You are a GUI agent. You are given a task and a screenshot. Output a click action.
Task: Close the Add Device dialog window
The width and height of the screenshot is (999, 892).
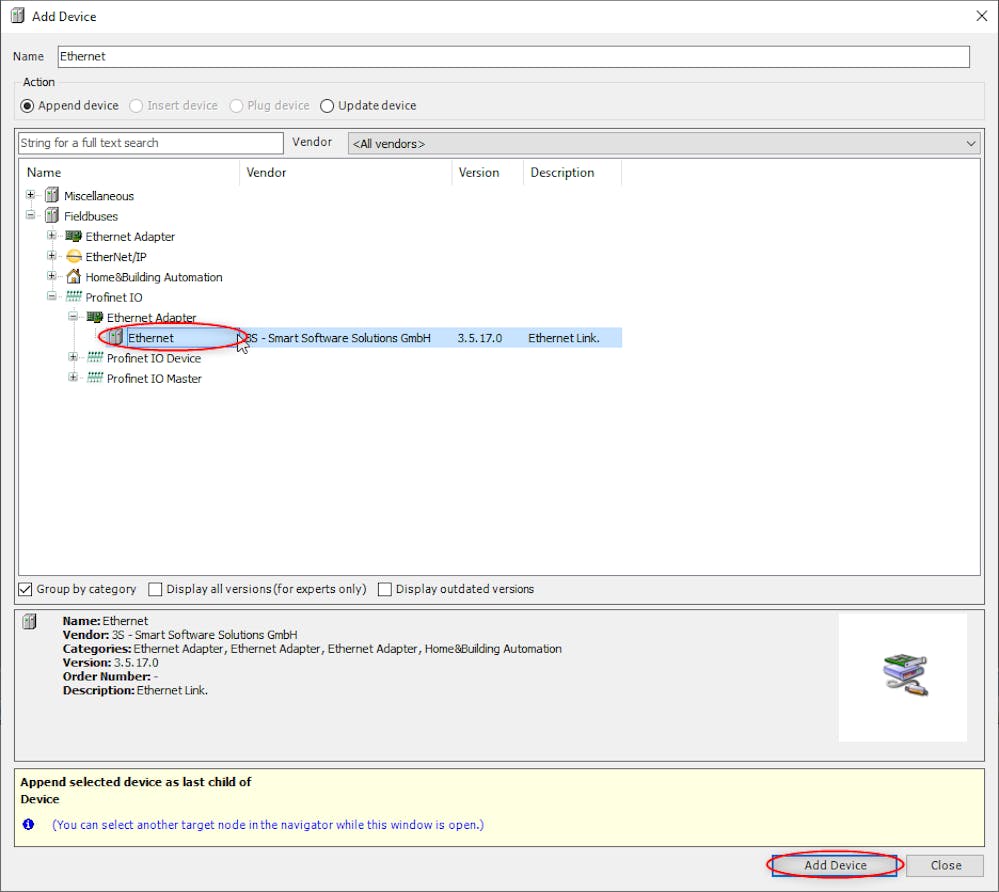tap(982, 16)
